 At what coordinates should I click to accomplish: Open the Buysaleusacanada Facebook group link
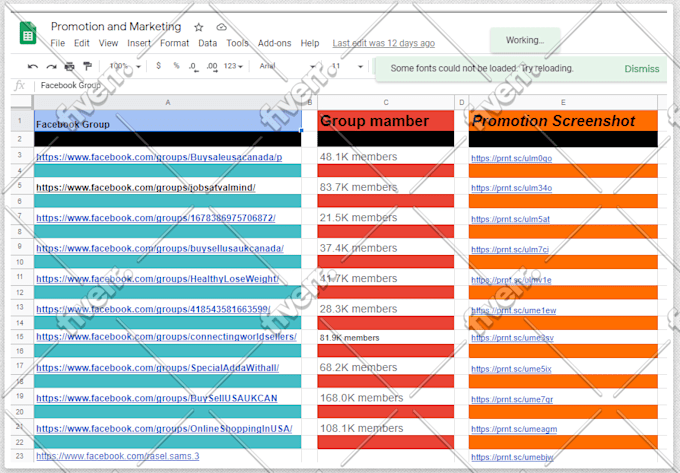click(x=159, y=157)
